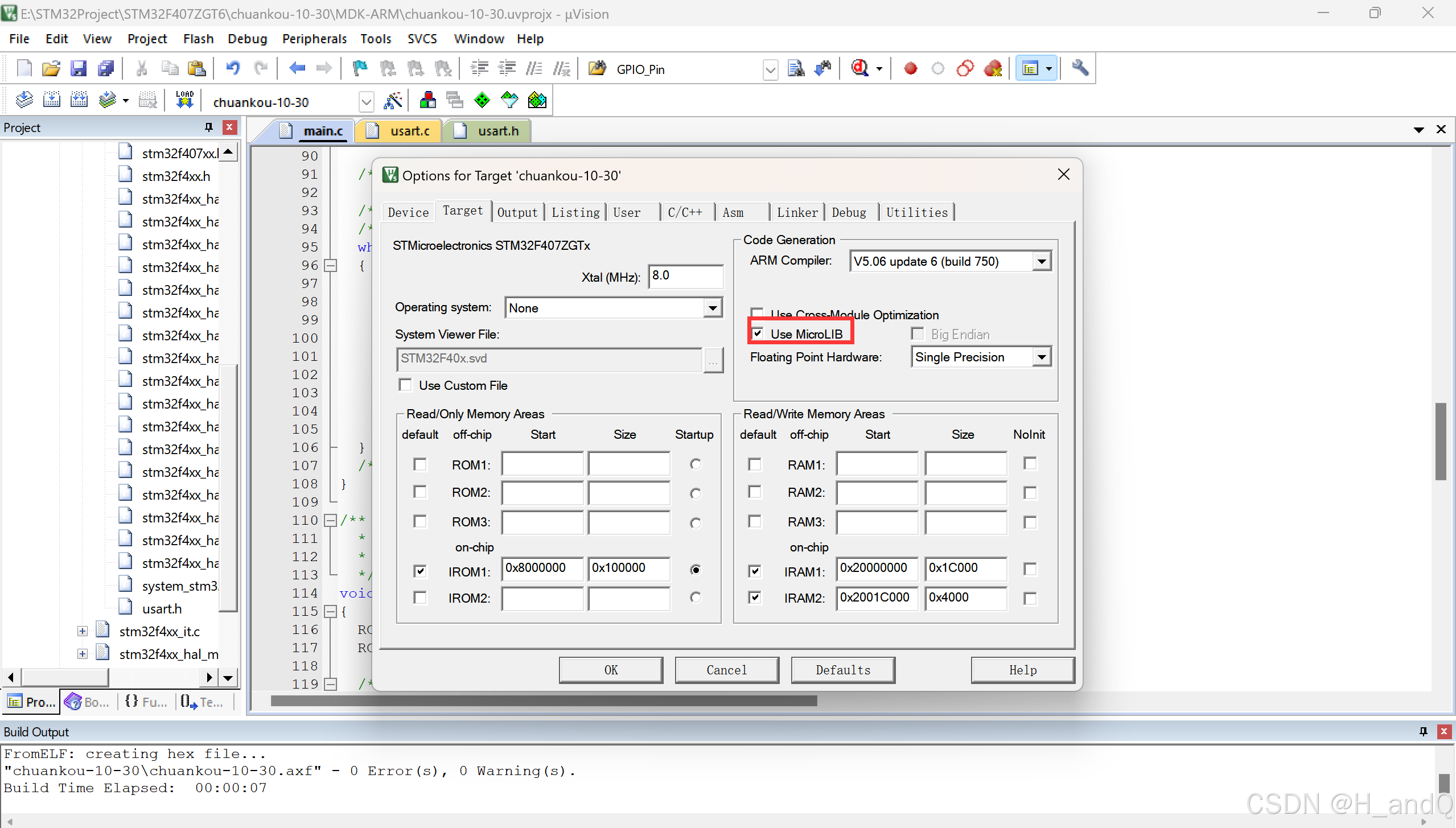The width and height of the screenshot is (1456, 828).
Task: Click the Save All files toolbar icon
Action: click(106, 69)
